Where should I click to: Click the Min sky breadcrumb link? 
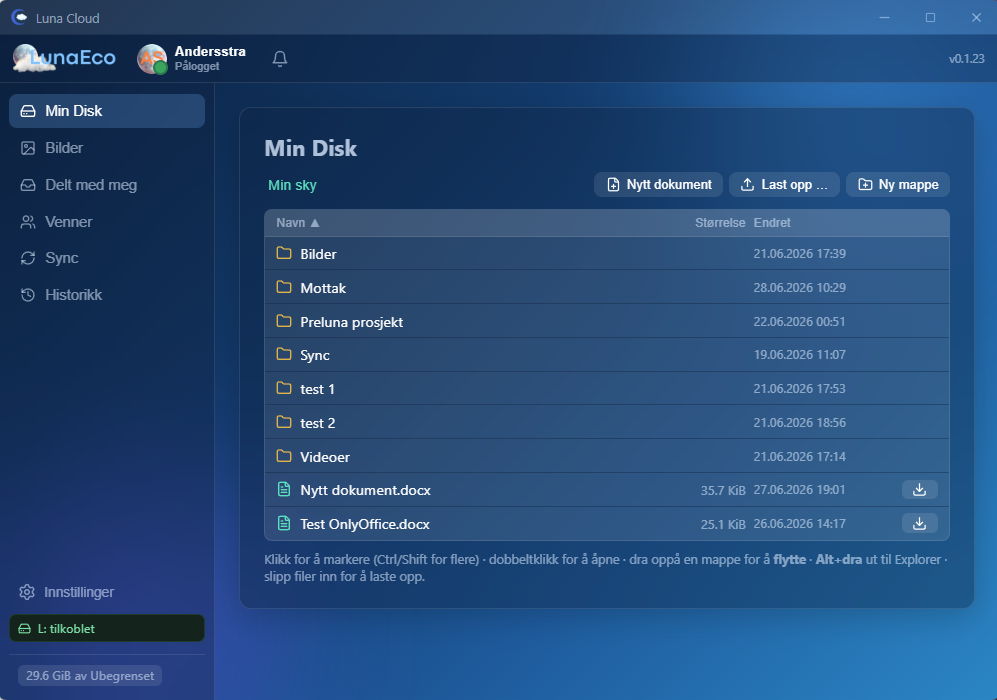292,185
